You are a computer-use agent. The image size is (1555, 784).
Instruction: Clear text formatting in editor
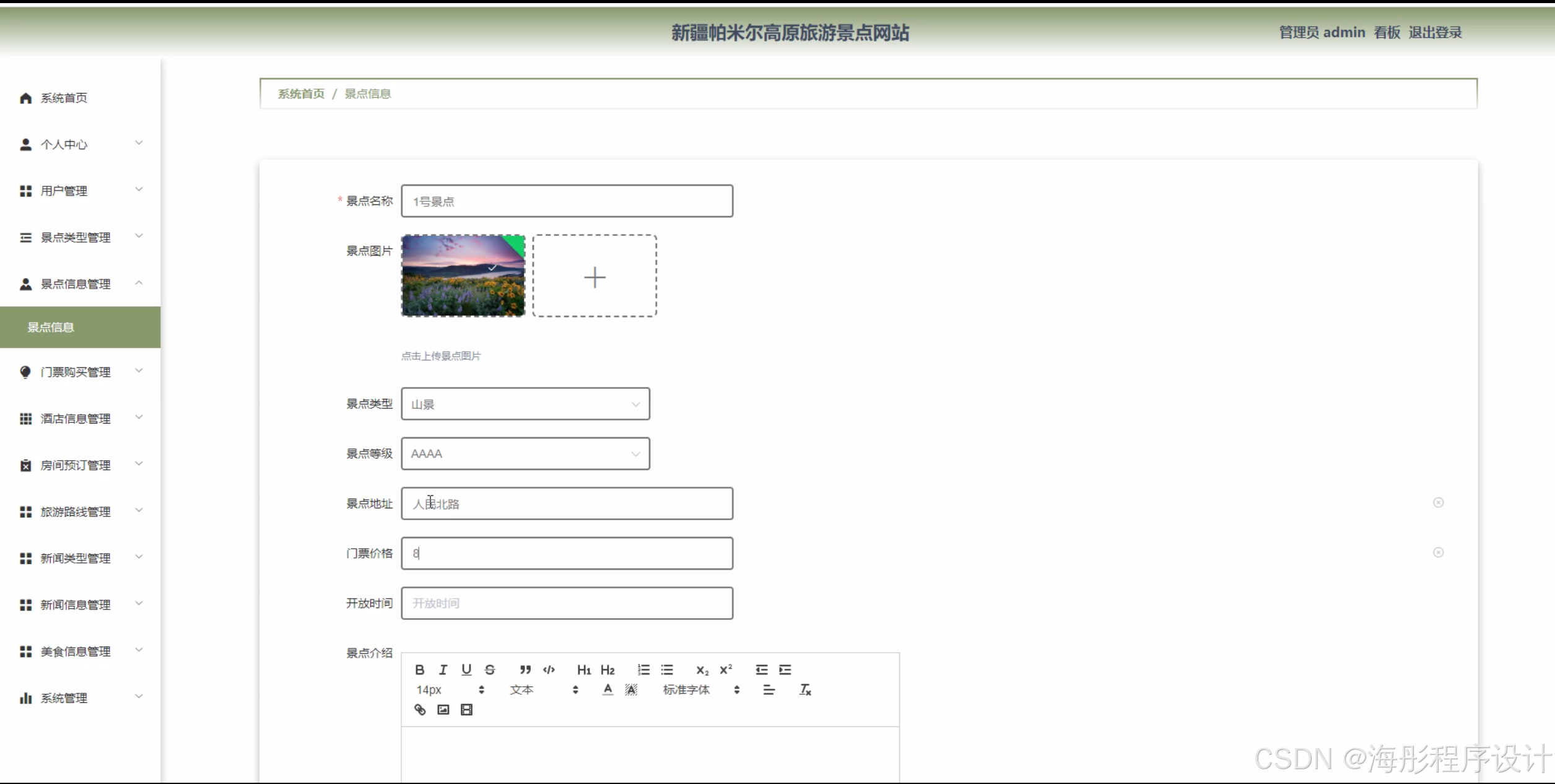[x=805, y=690]
